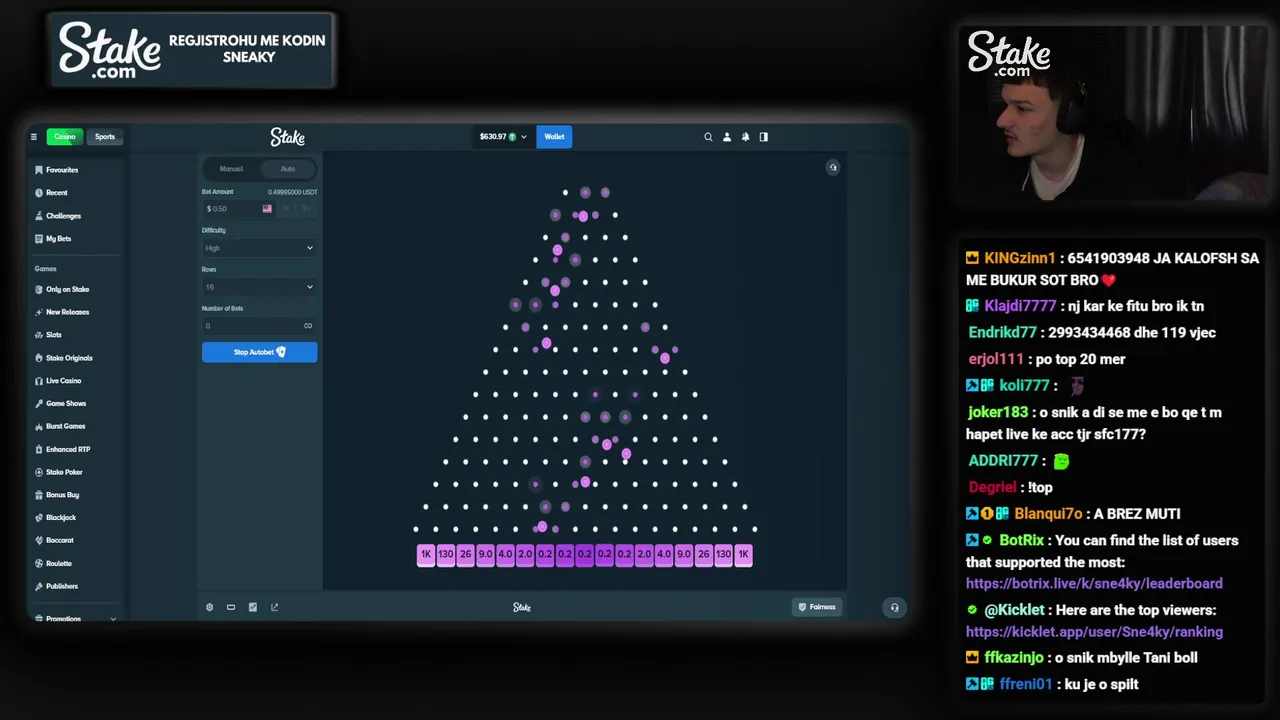Click the game sound icon above Plinko board

(833, 168)
